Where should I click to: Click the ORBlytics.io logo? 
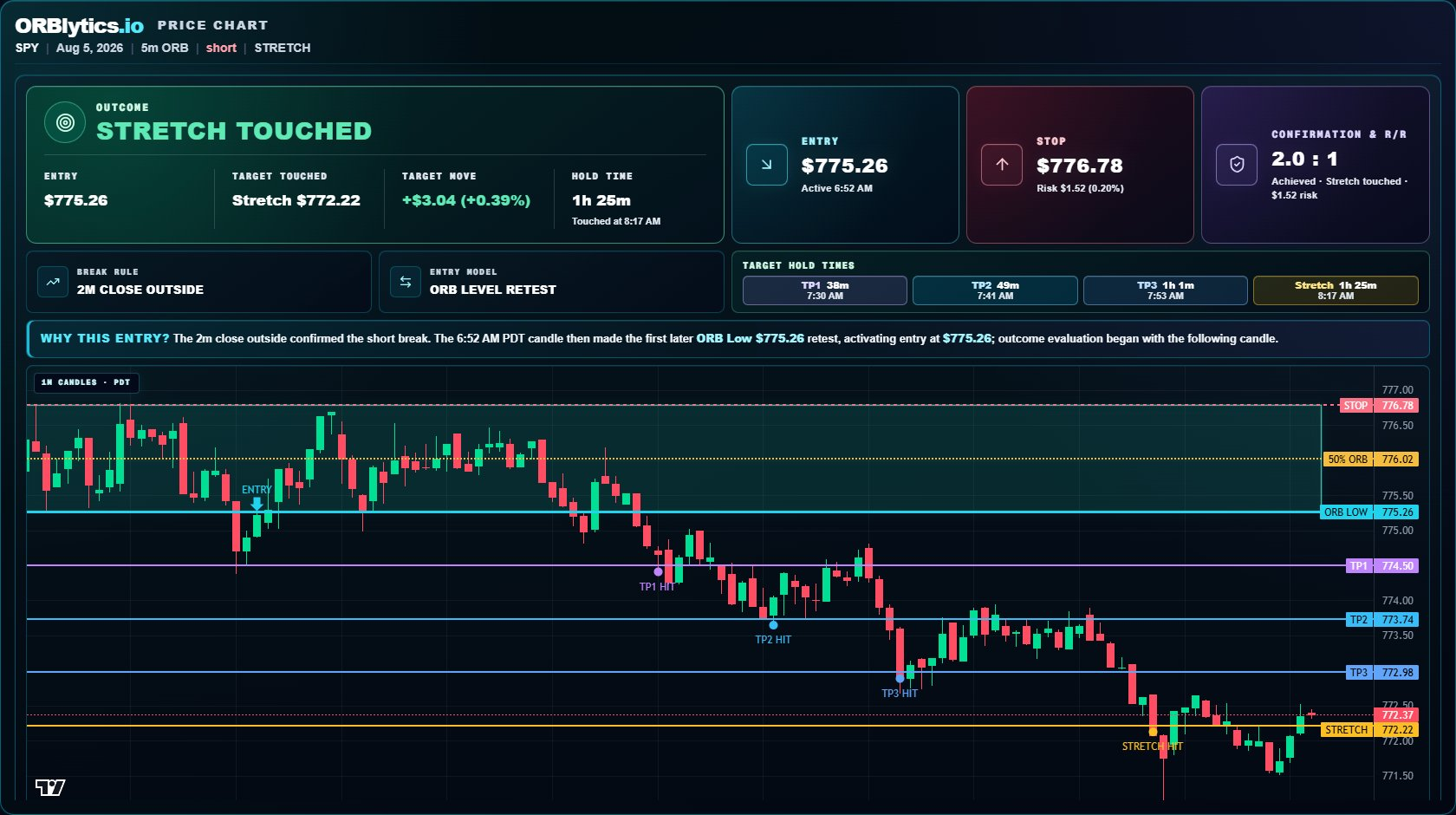79,26
